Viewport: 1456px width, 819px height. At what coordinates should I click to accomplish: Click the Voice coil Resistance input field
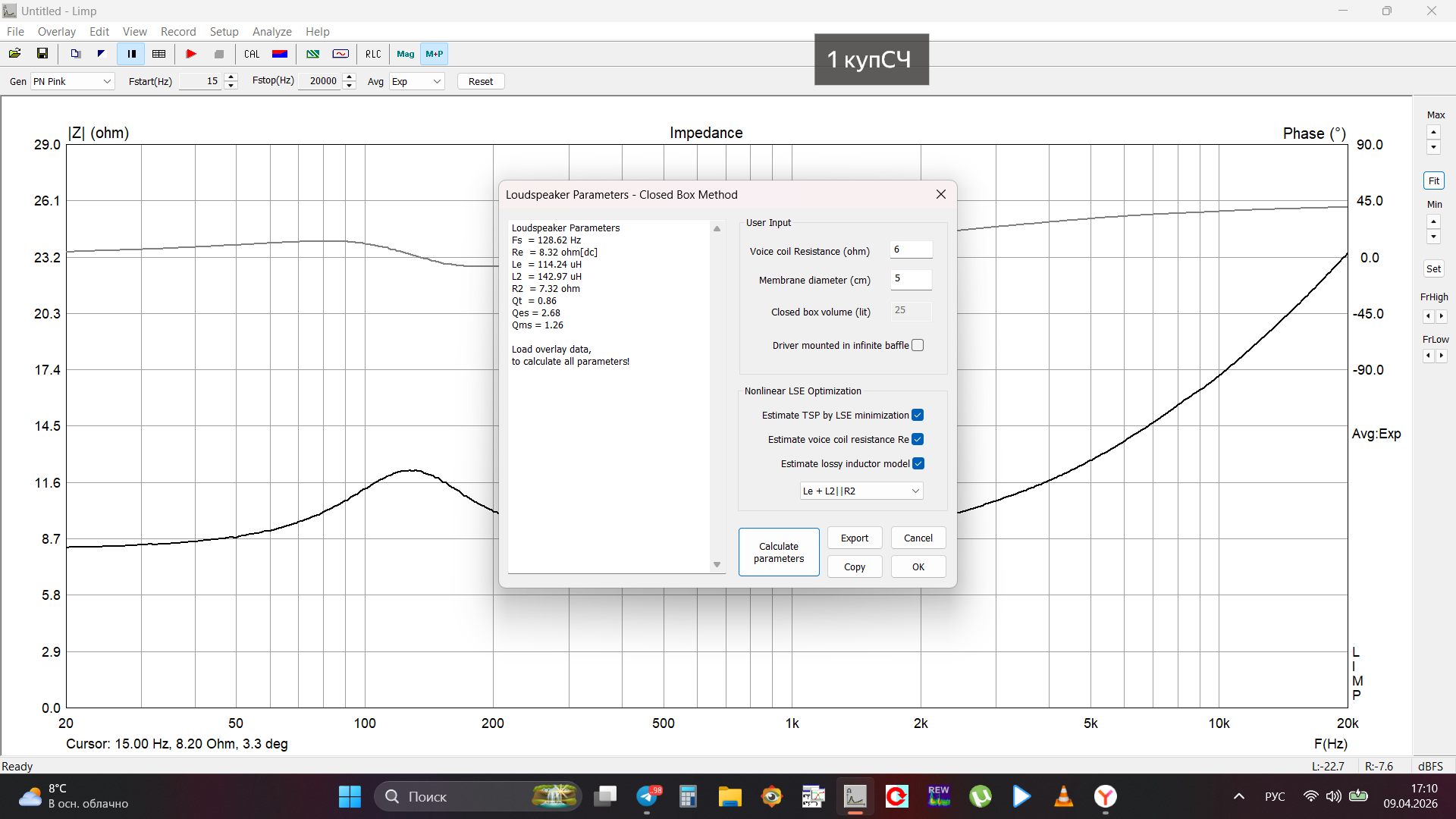[x=910, y=250]
